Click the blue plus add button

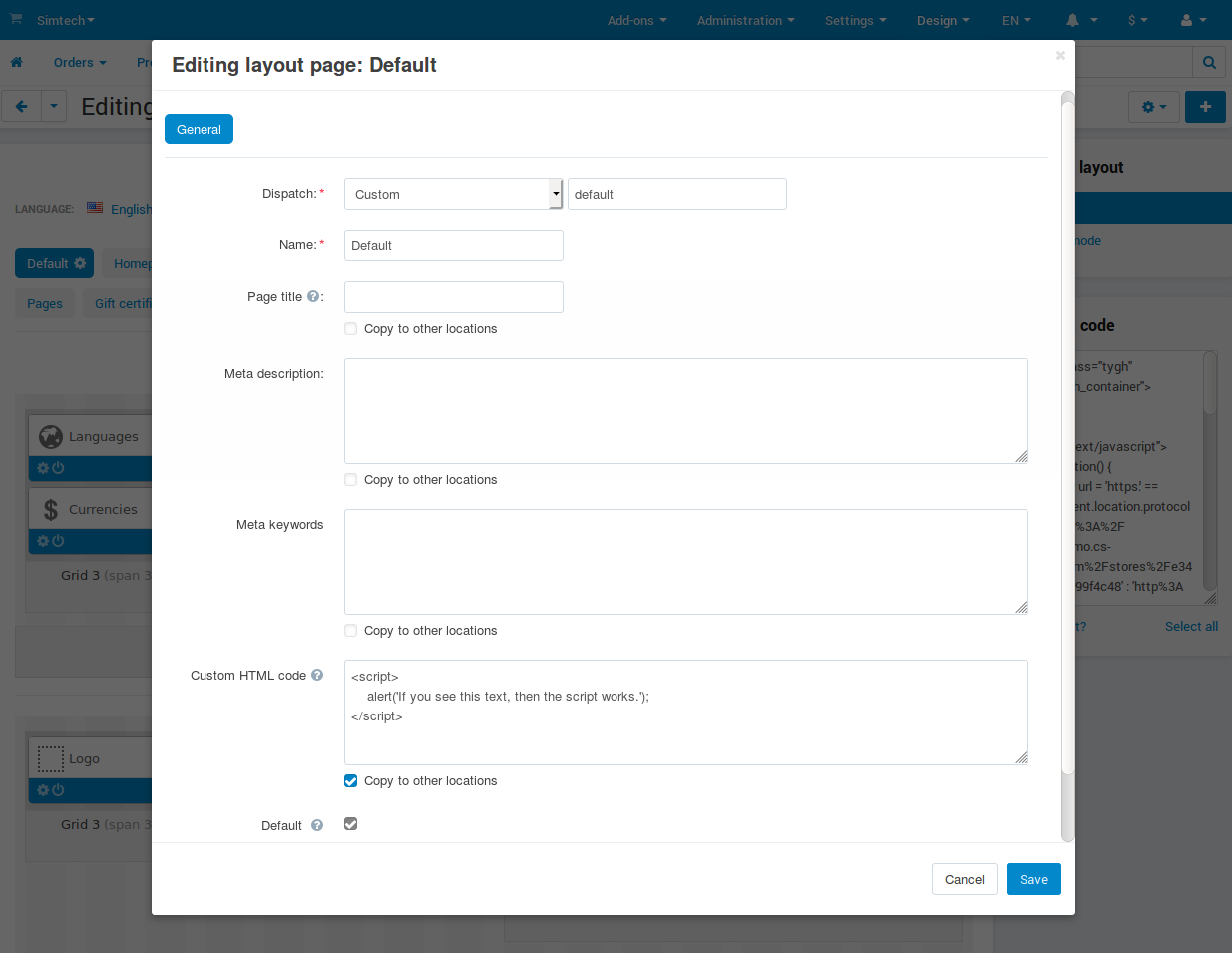pyautogui.click(x=1205, y=106)
